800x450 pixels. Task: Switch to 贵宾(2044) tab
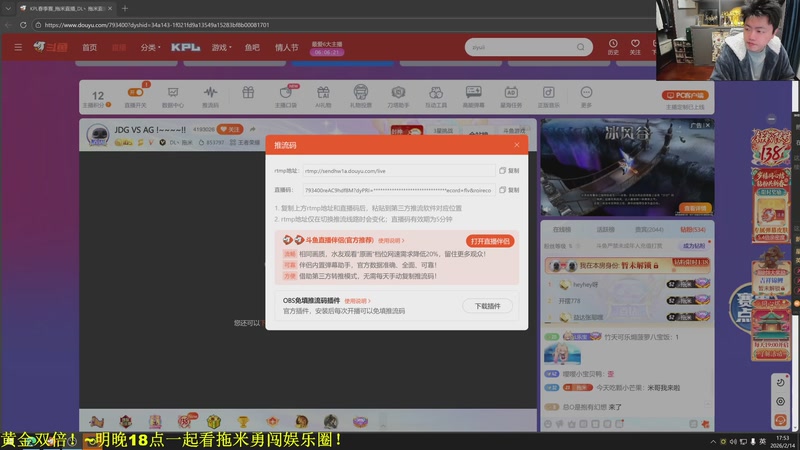pyautogui.click(x=649, y=230)
